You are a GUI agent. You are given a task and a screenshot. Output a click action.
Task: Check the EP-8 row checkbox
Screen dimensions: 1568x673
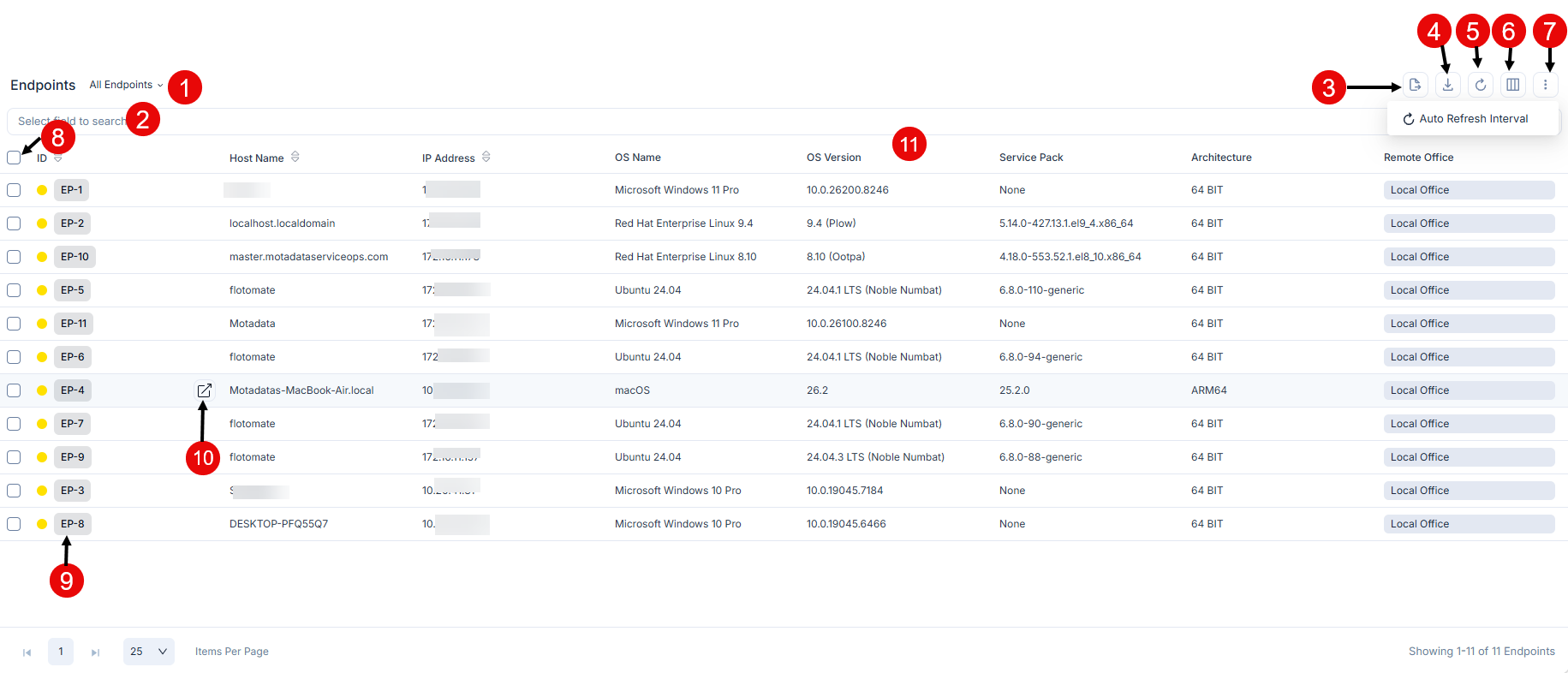pyautogui.click(x=14, y=524)
